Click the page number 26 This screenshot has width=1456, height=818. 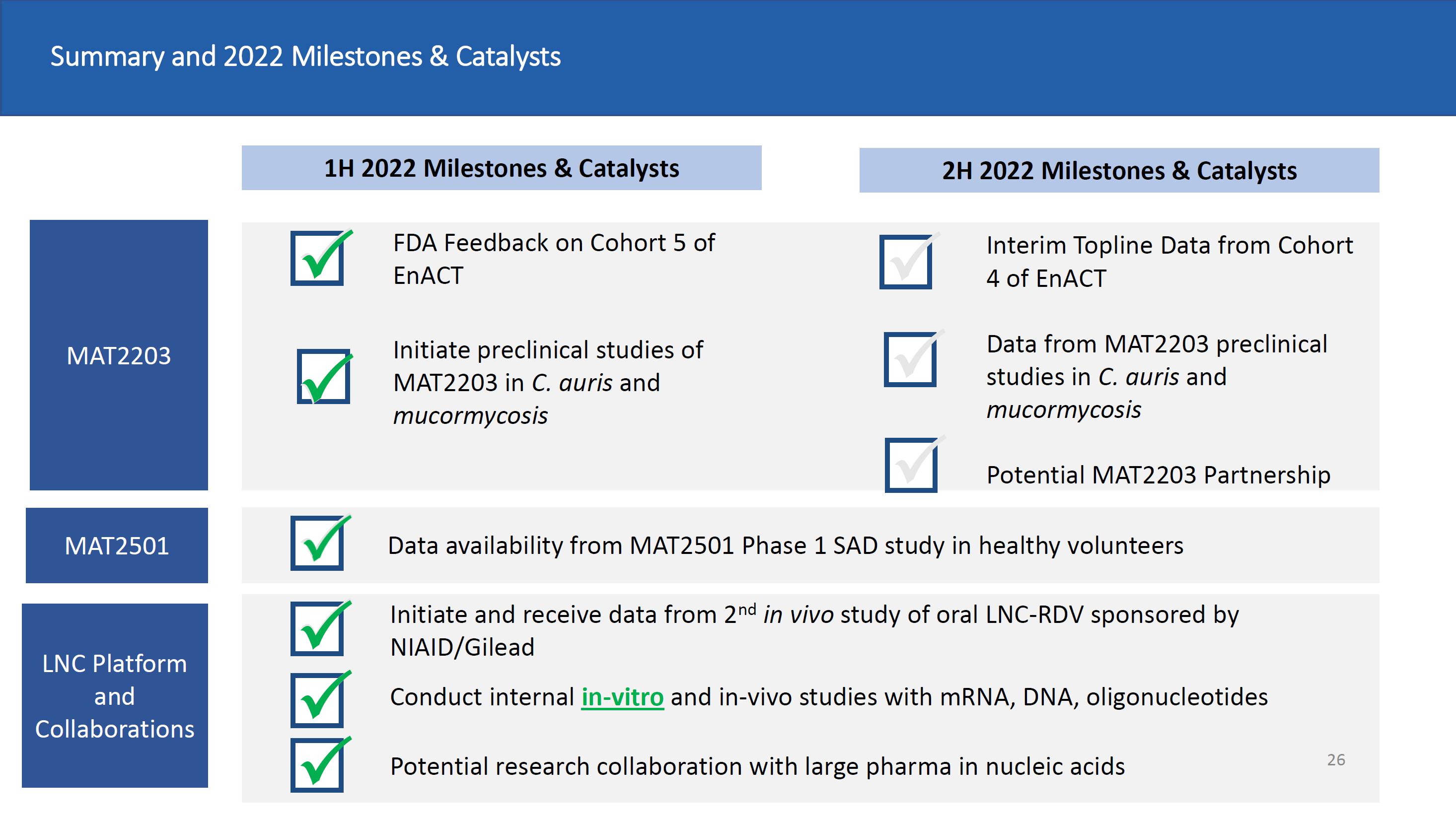click(1336, 760)
